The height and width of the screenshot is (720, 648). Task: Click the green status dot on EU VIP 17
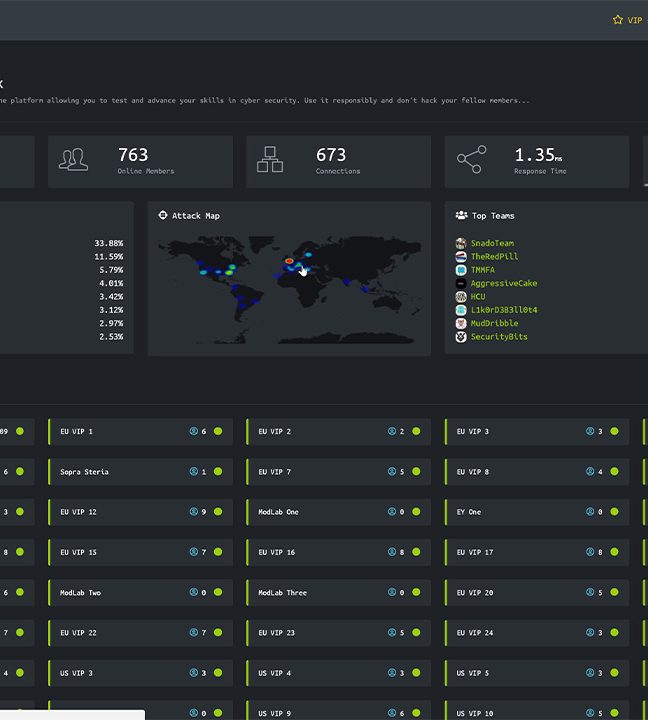pyautogui.click(x=614, y=552)
